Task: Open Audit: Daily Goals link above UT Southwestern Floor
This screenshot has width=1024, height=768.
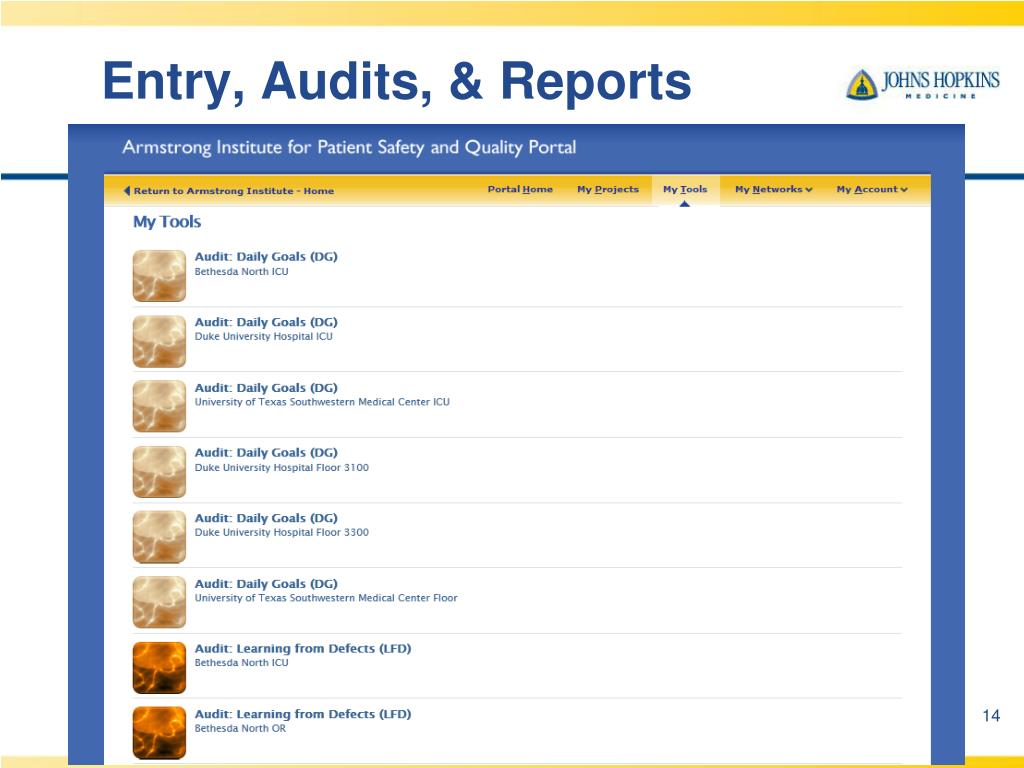Action: 266,584
